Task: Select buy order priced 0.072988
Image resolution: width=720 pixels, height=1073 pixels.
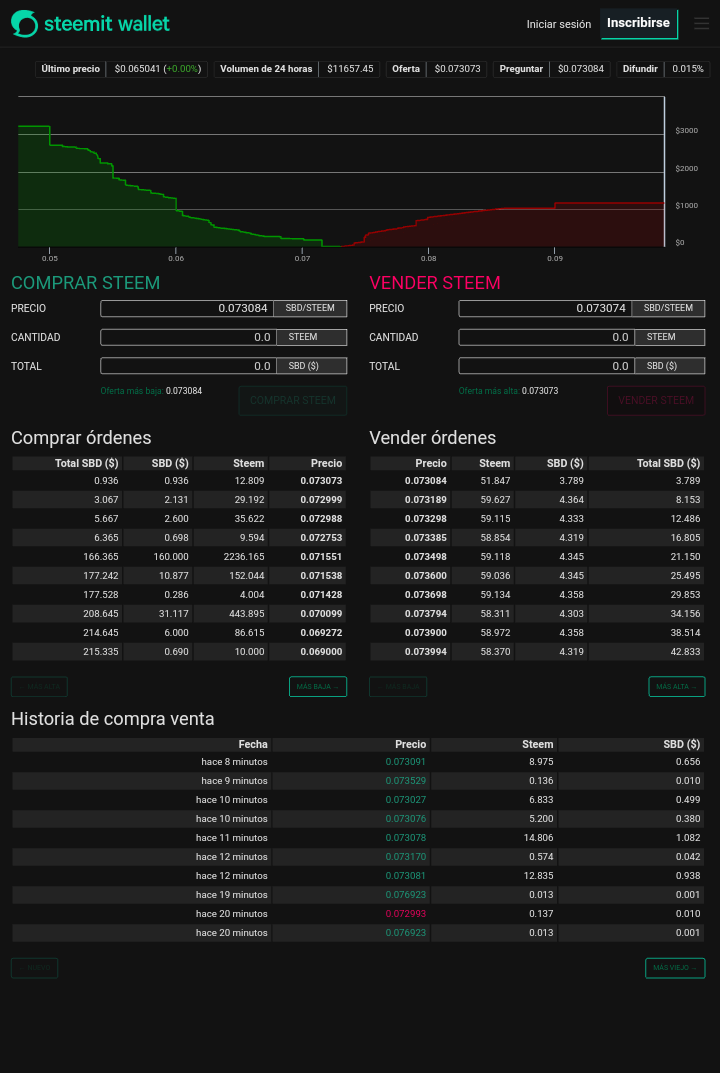Action: point(179,519)
